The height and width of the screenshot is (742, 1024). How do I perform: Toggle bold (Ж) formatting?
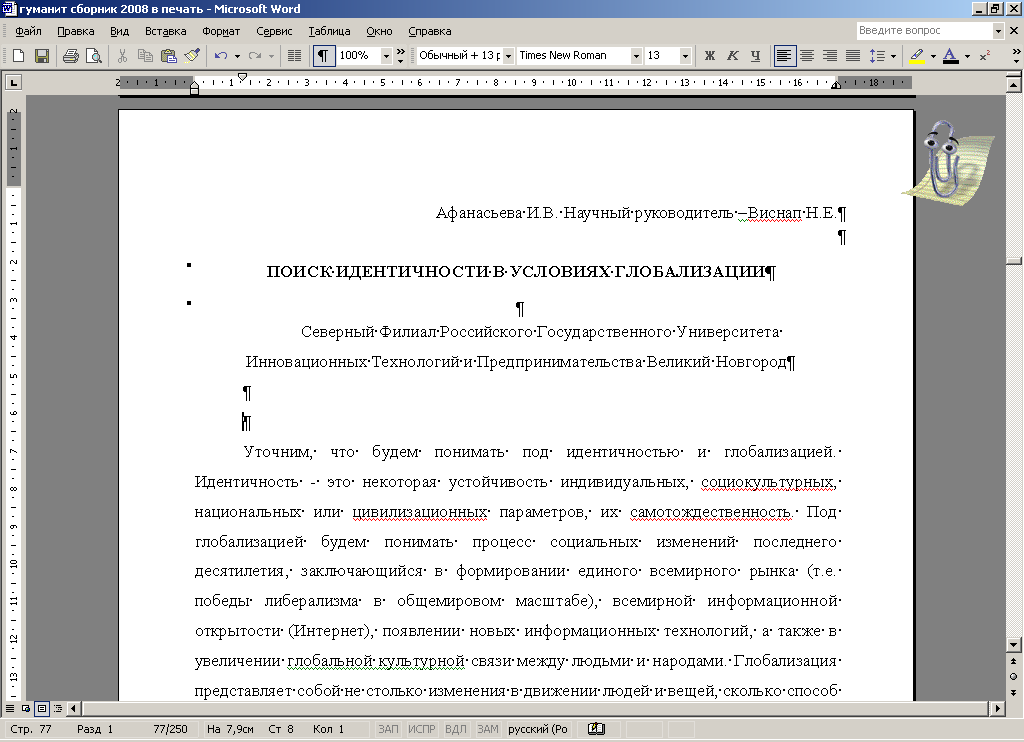tap(710, 56)
